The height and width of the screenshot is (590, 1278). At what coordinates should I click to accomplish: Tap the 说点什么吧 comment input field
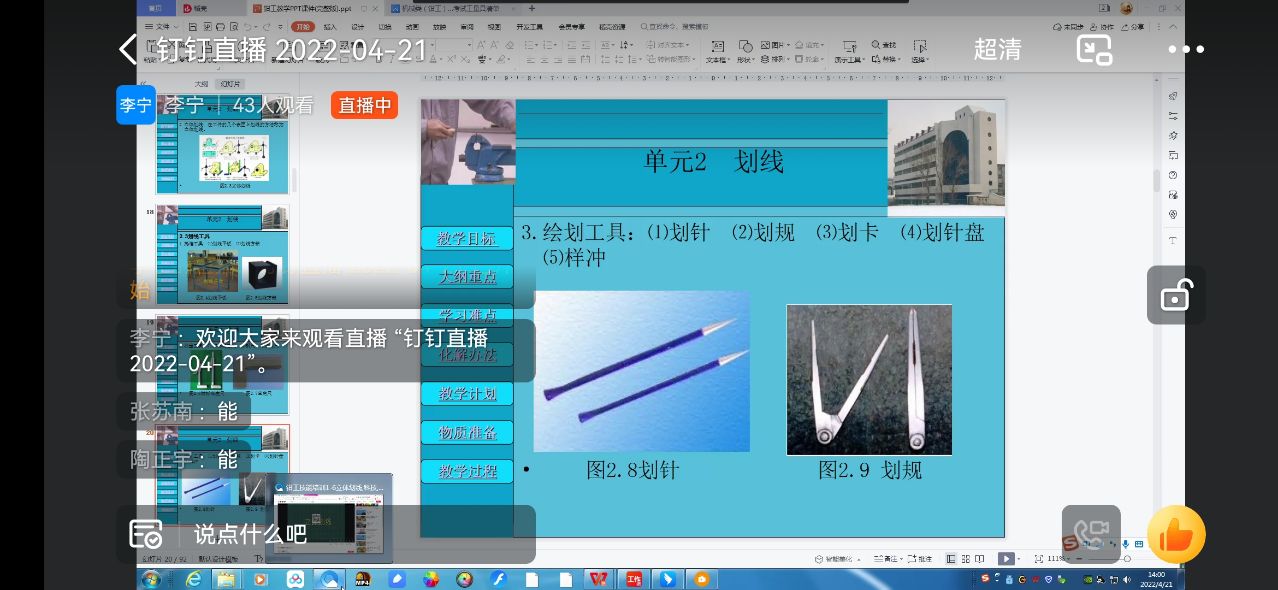250,534
